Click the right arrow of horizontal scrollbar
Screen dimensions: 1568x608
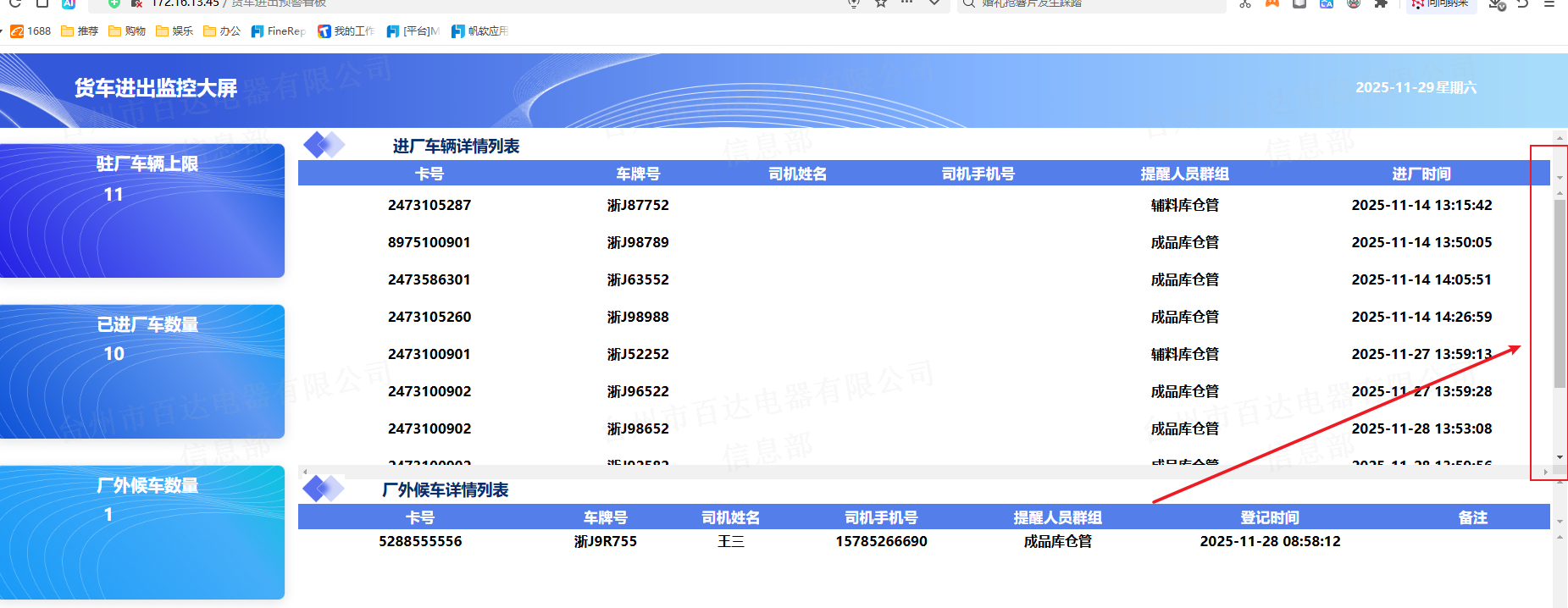pos(1545,472)
